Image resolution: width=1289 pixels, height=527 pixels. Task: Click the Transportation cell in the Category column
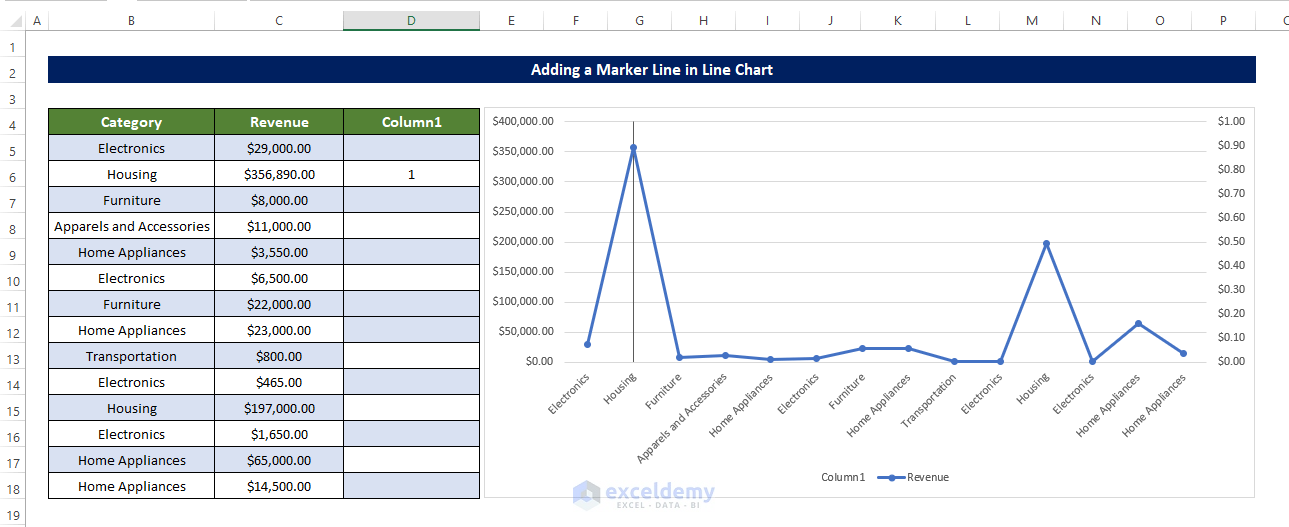pos(131,356)
